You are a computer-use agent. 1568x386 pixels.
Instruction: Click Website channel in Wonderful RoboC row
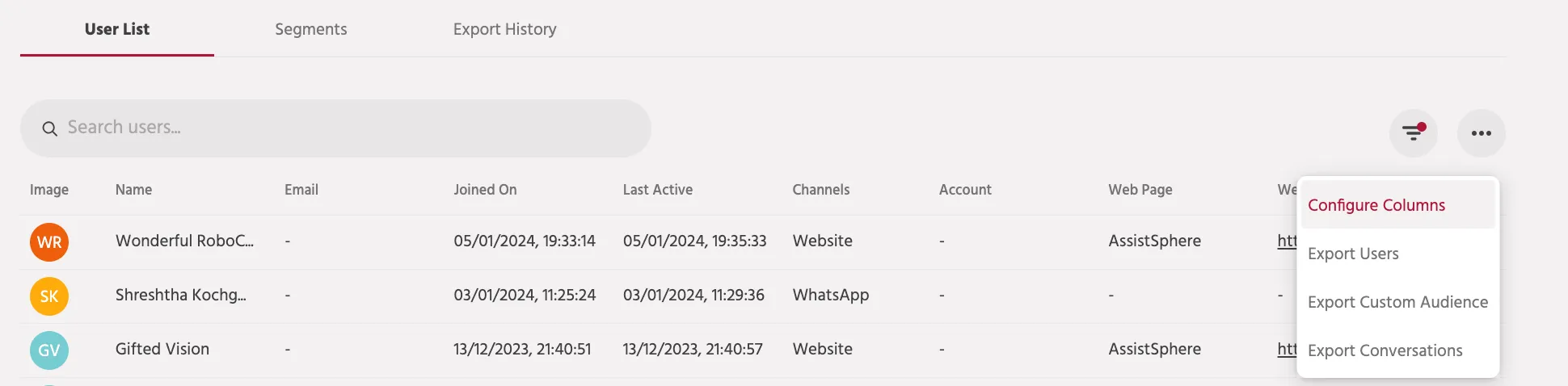(x=823, y=241)
